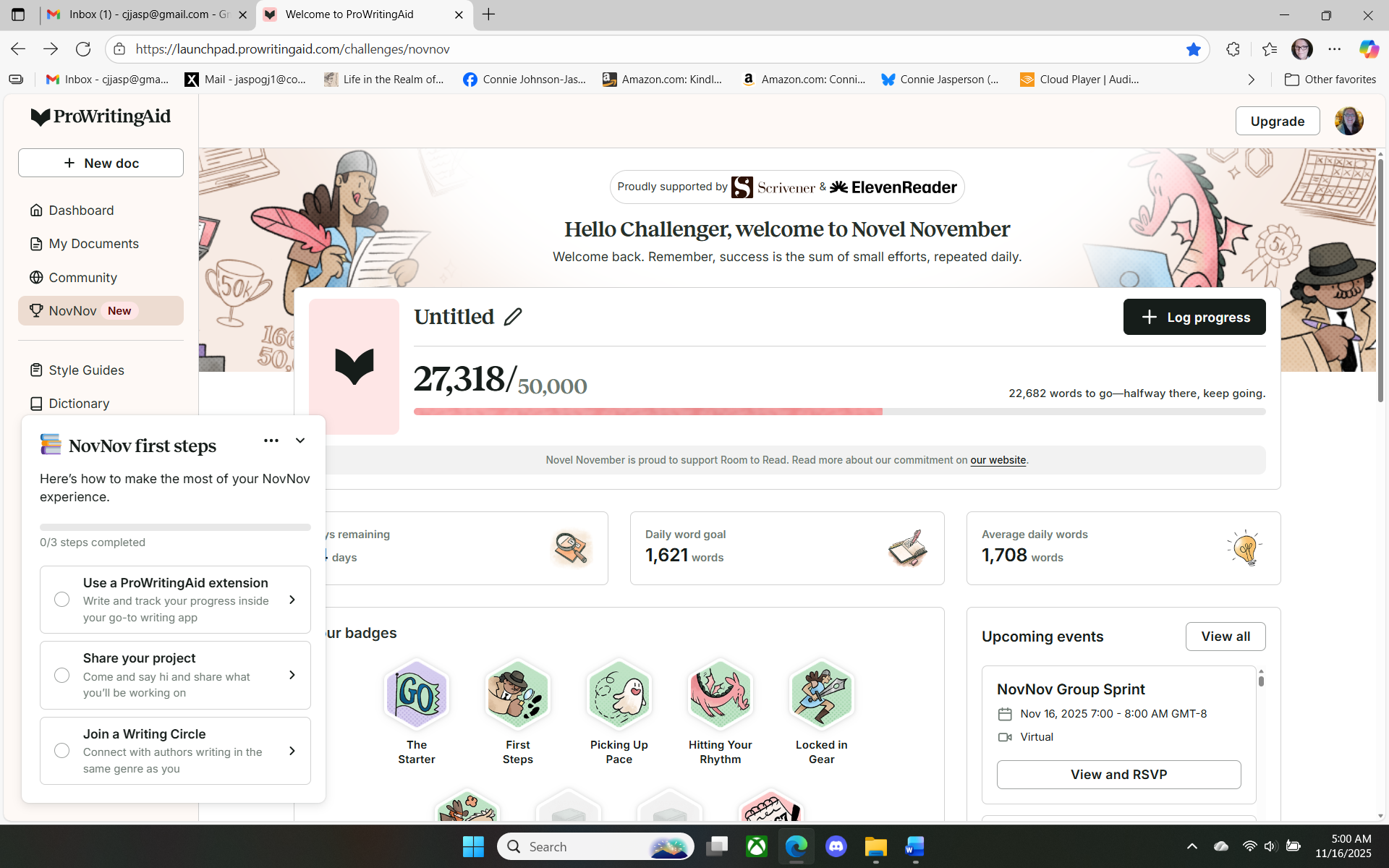Expand the Share your project chevron

coord(292,675)
